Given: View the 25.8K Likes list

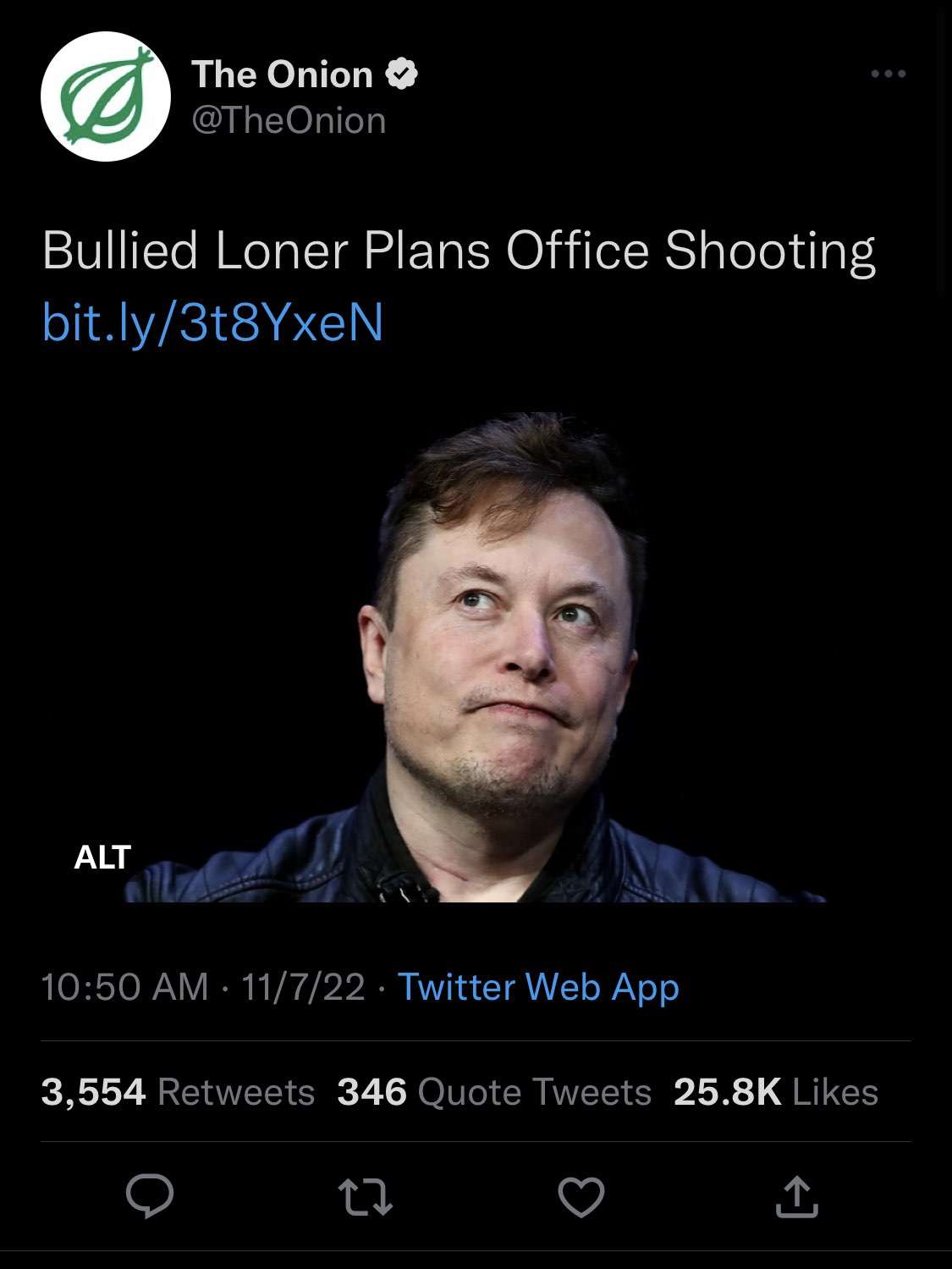Looking at the screenshot, I should pos(776,1092).
